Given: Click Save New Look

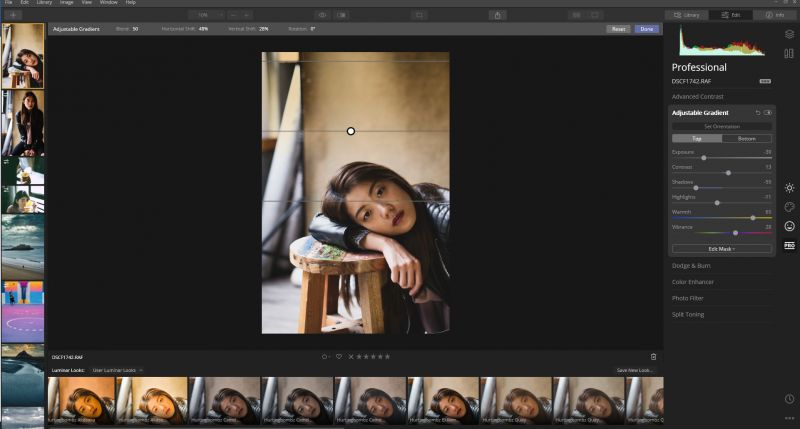Looking at the screenshot, I should (634, 370).
